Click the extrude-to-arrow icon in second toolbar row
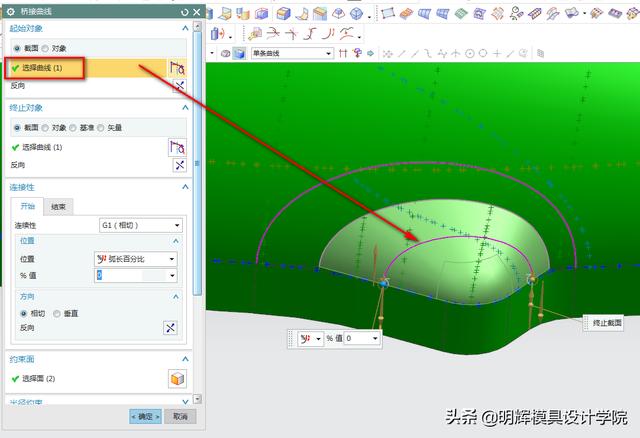The image size is (640, 438). point(218,33)
